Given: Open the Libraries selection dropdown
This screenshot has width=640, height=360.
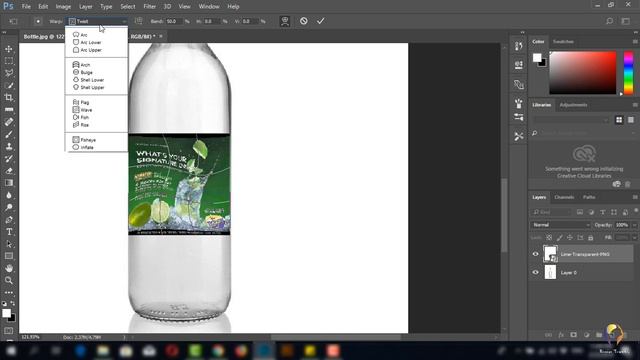Looking at the screenshot, I should pyautogui.click(x=571, y=120).
